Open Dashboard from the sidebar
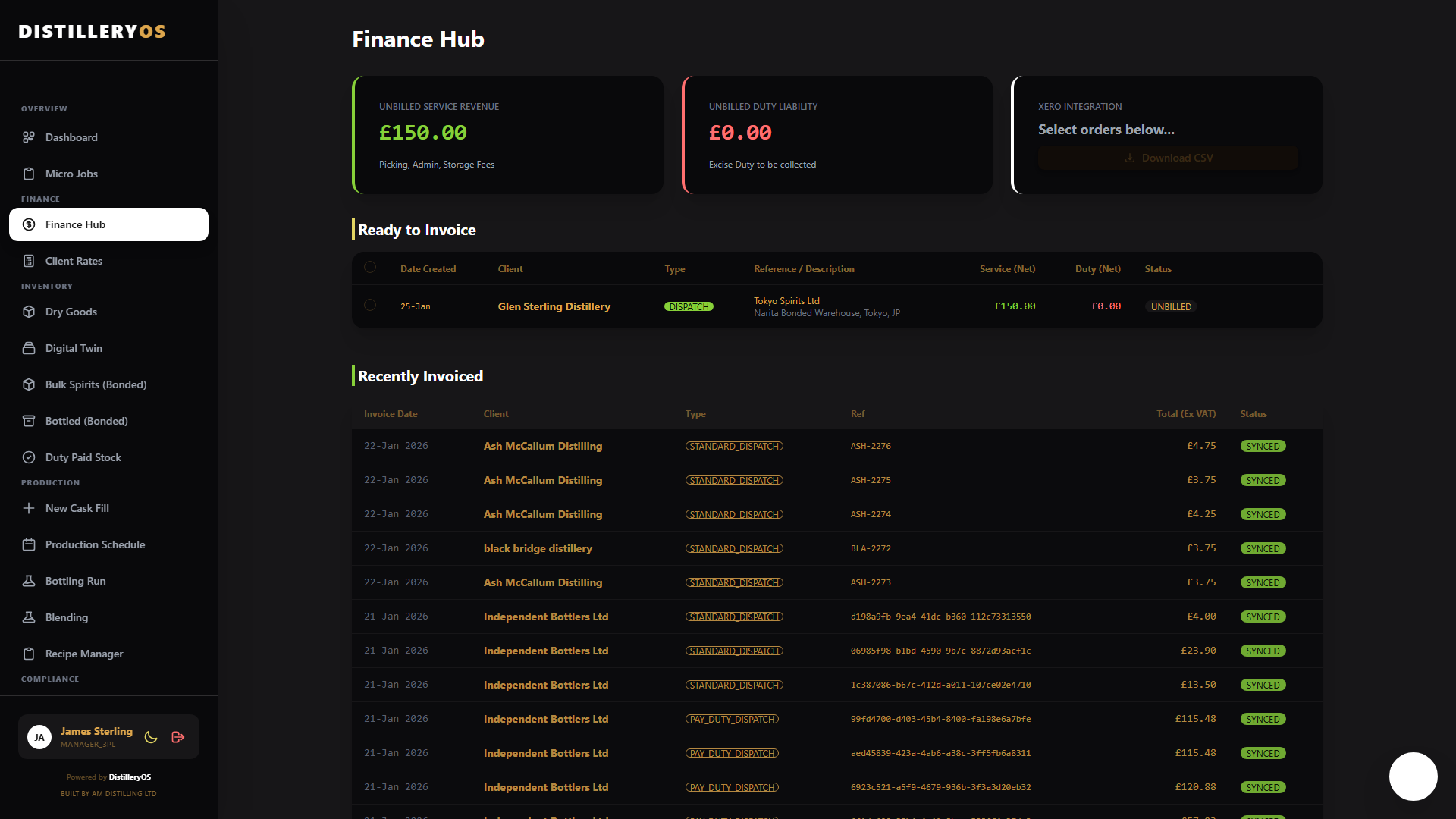 pyautogui.click(x=108, y=137)
